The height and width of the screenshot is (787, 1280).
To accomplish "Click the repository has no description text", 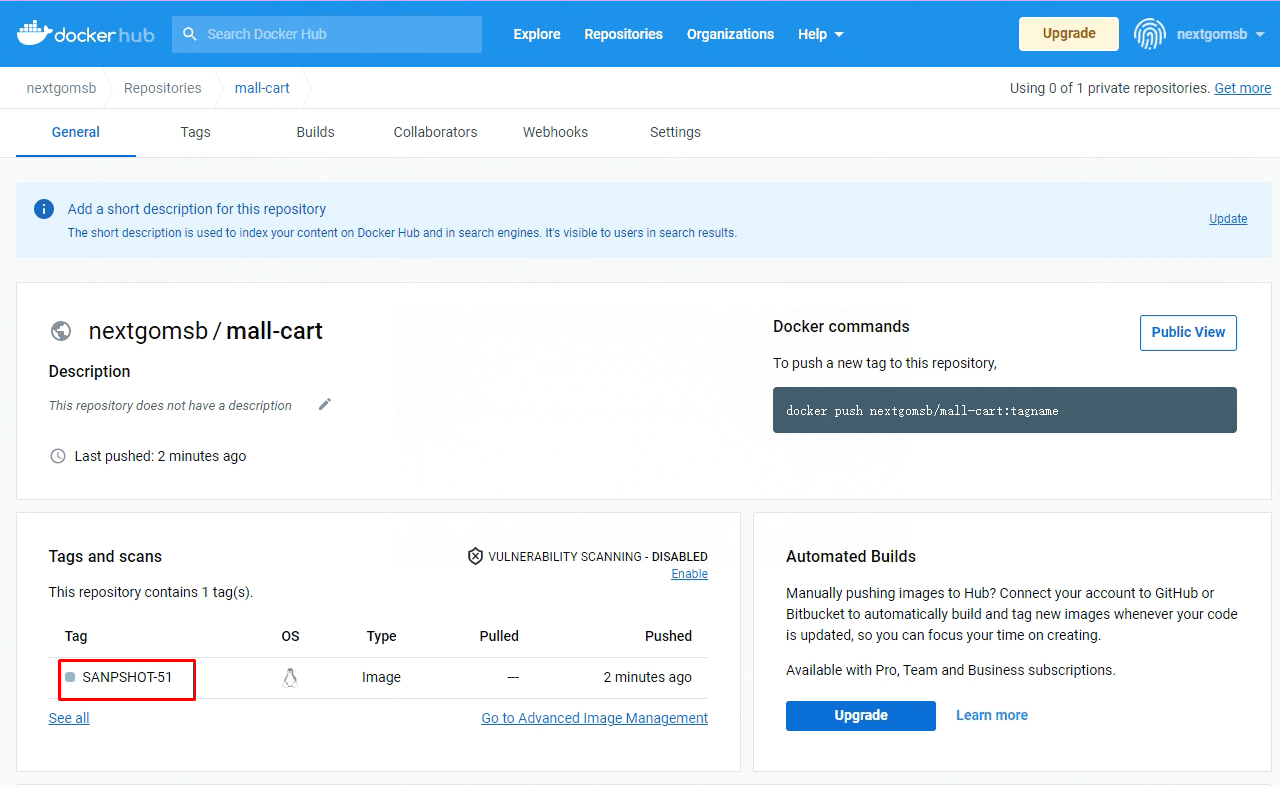I will coord(170,405).
